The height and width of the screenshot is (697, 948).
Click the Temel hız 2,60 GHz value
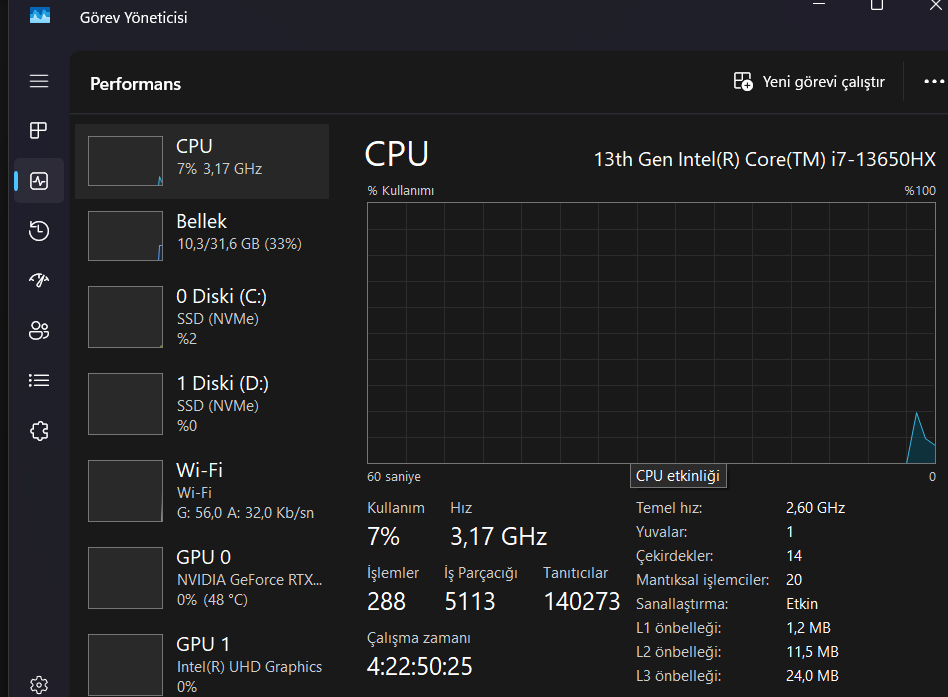(x=815, y=508)
